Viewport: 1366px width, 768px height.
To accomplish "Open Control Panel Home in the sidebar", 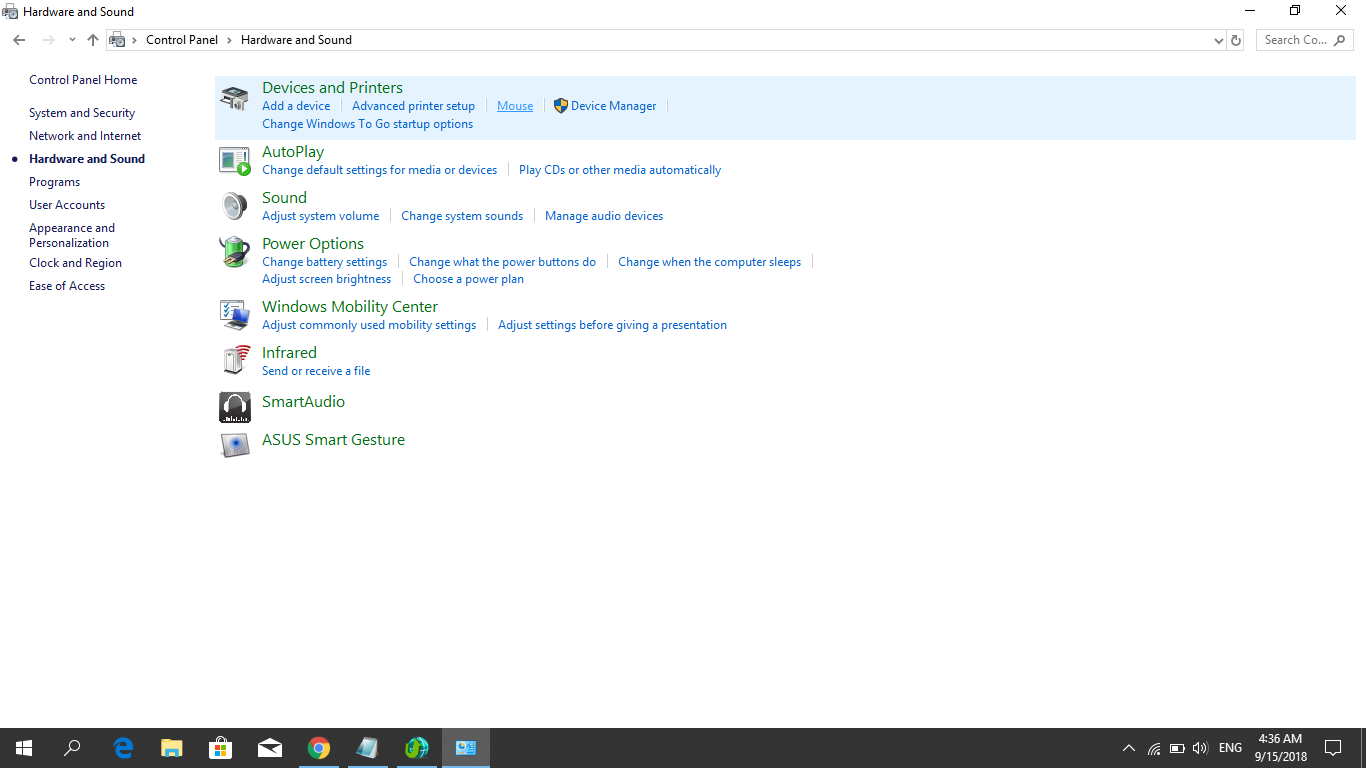I will tap(83, 80).
